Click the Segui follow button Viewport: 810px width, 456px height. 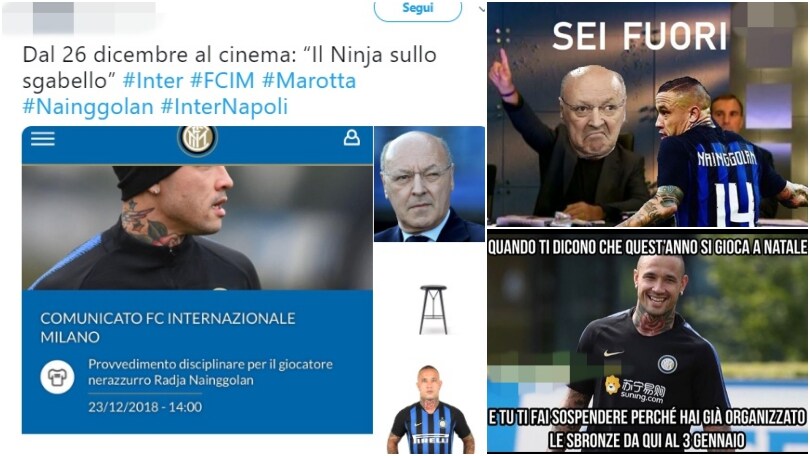click(417, 10)
